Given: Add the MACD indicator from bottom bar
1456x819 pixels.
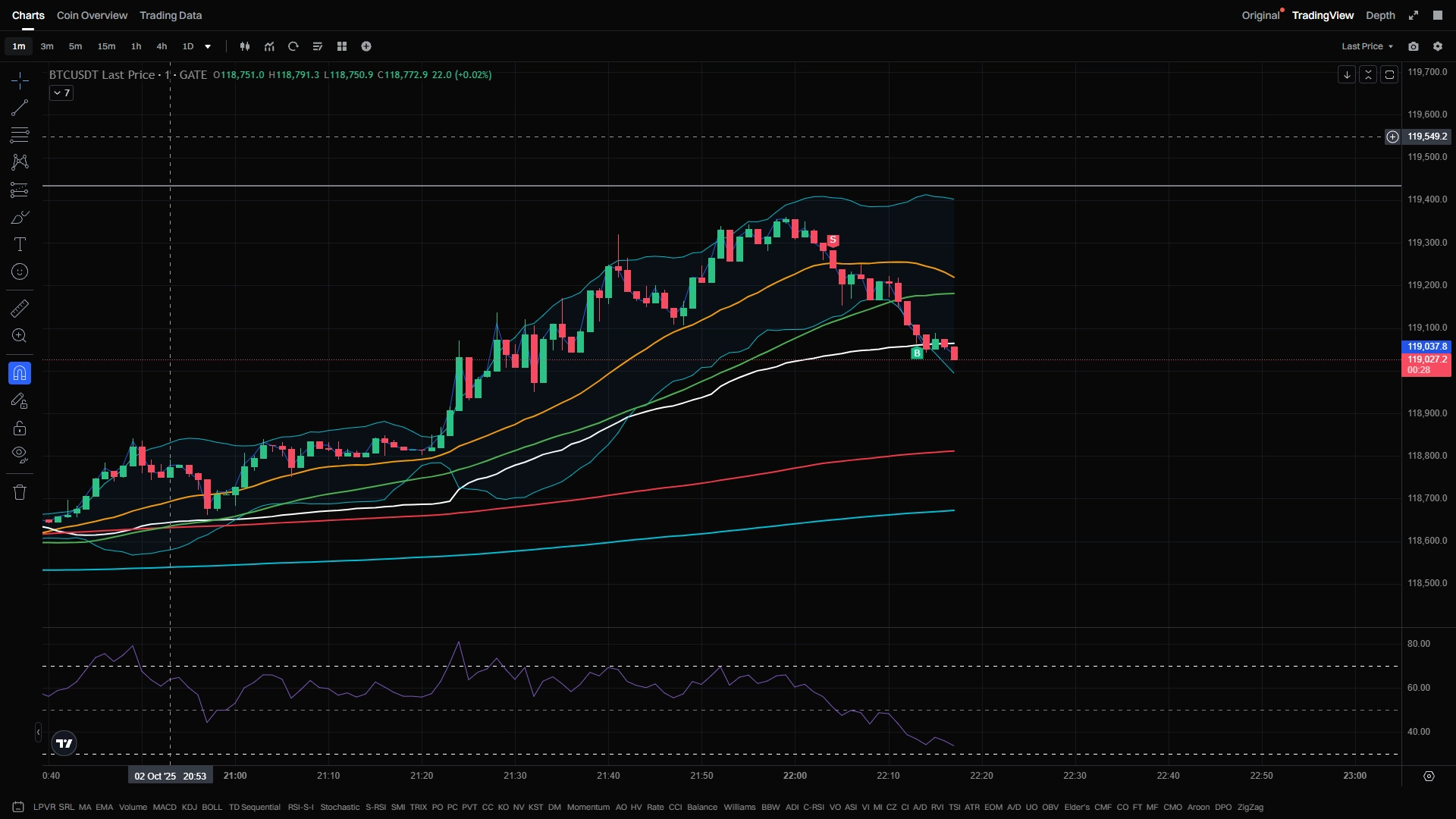Looking at the screenshot, I should (x=165, y=807).
